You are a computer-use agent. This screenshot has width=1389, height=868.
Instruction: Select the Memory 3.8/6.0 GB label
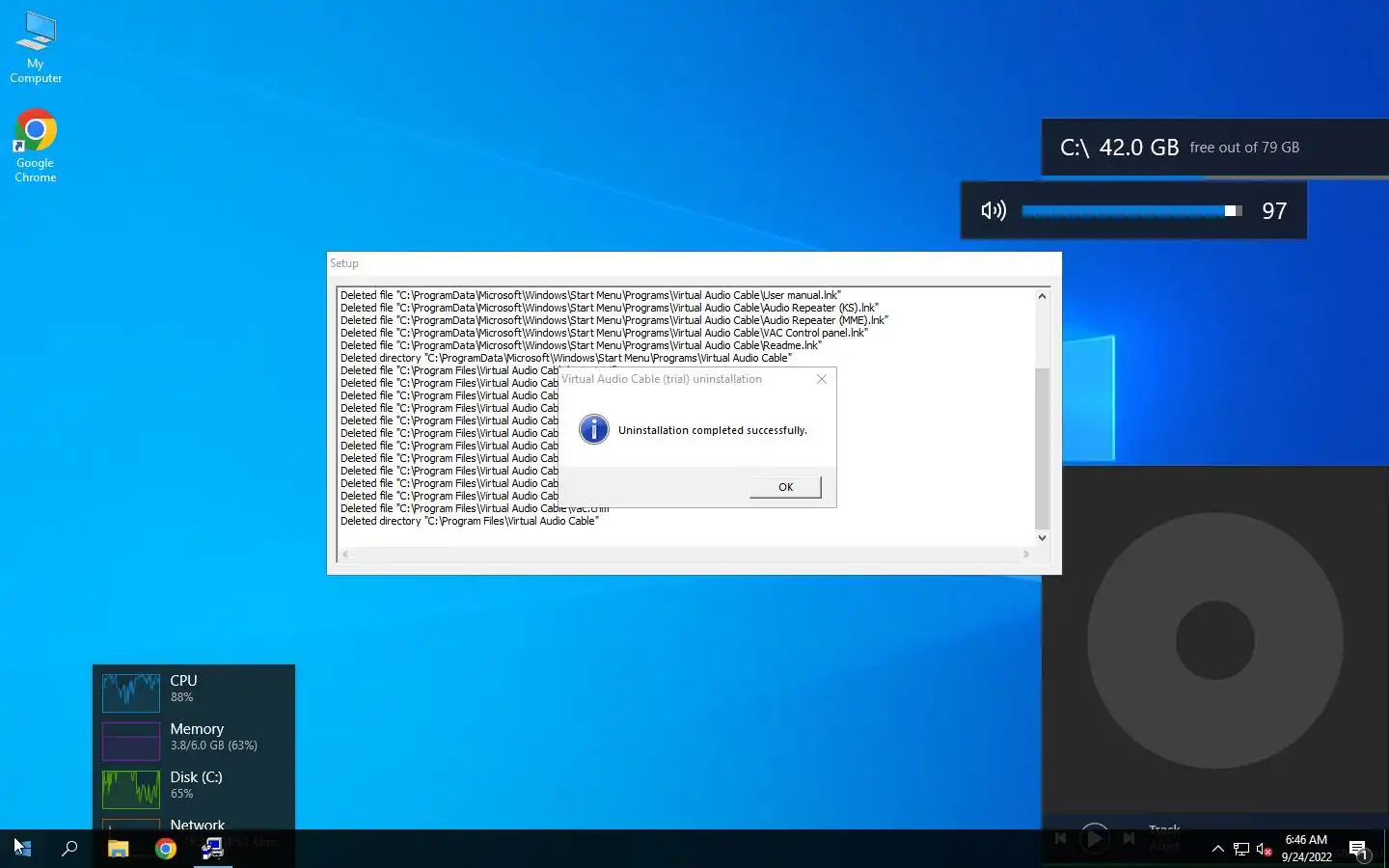tap(213, 736)
